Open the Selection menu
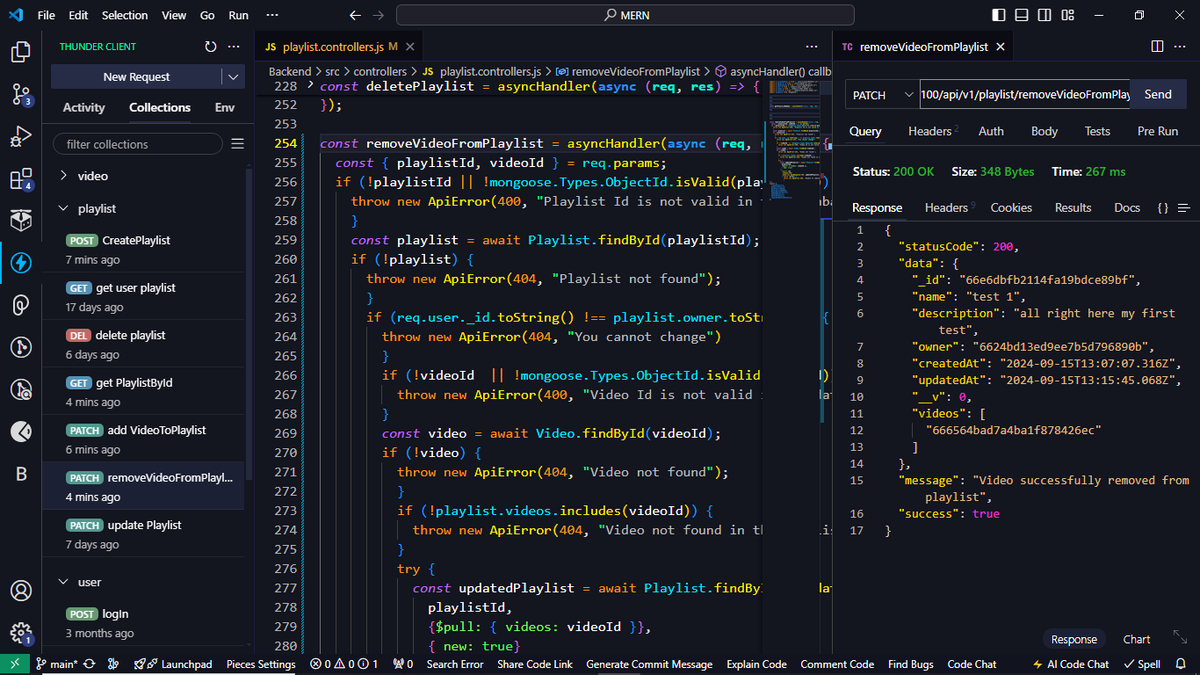Viewport: 1200px width, 675px height. [x=124, y=15]
